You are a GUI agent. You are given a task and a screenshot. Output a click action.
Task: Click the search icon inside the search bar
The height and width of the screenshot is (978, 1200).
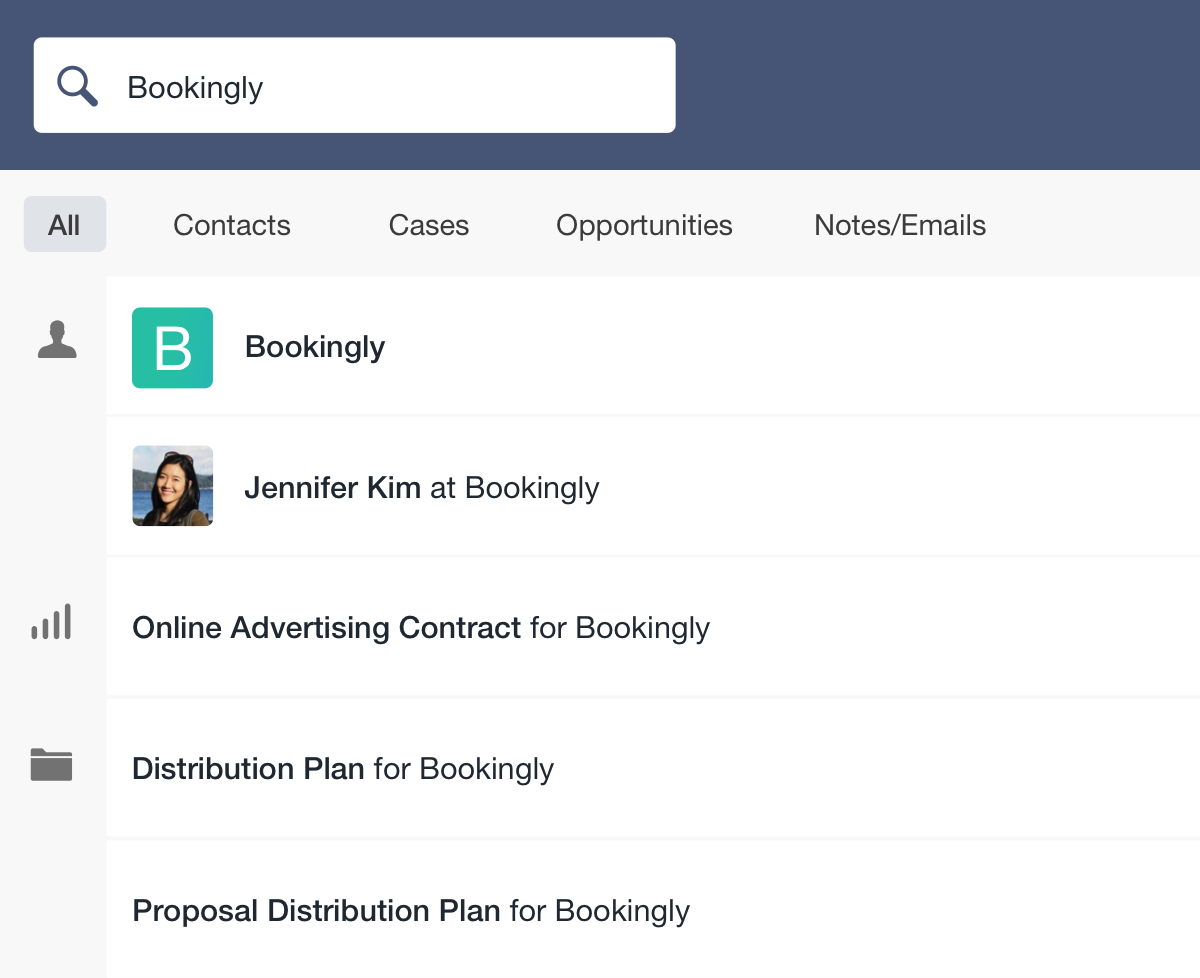tap(77, 85)
